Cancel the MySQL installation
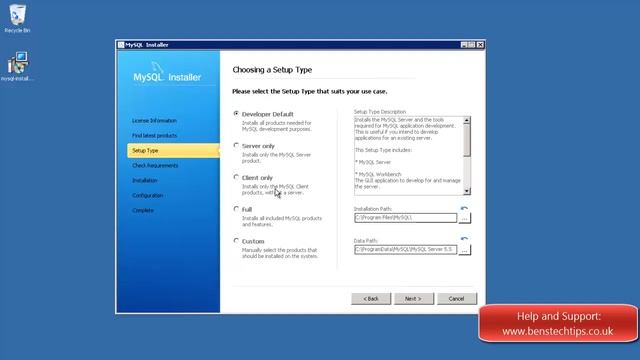Viewport: 640px width, 360px height. point(456,299)
